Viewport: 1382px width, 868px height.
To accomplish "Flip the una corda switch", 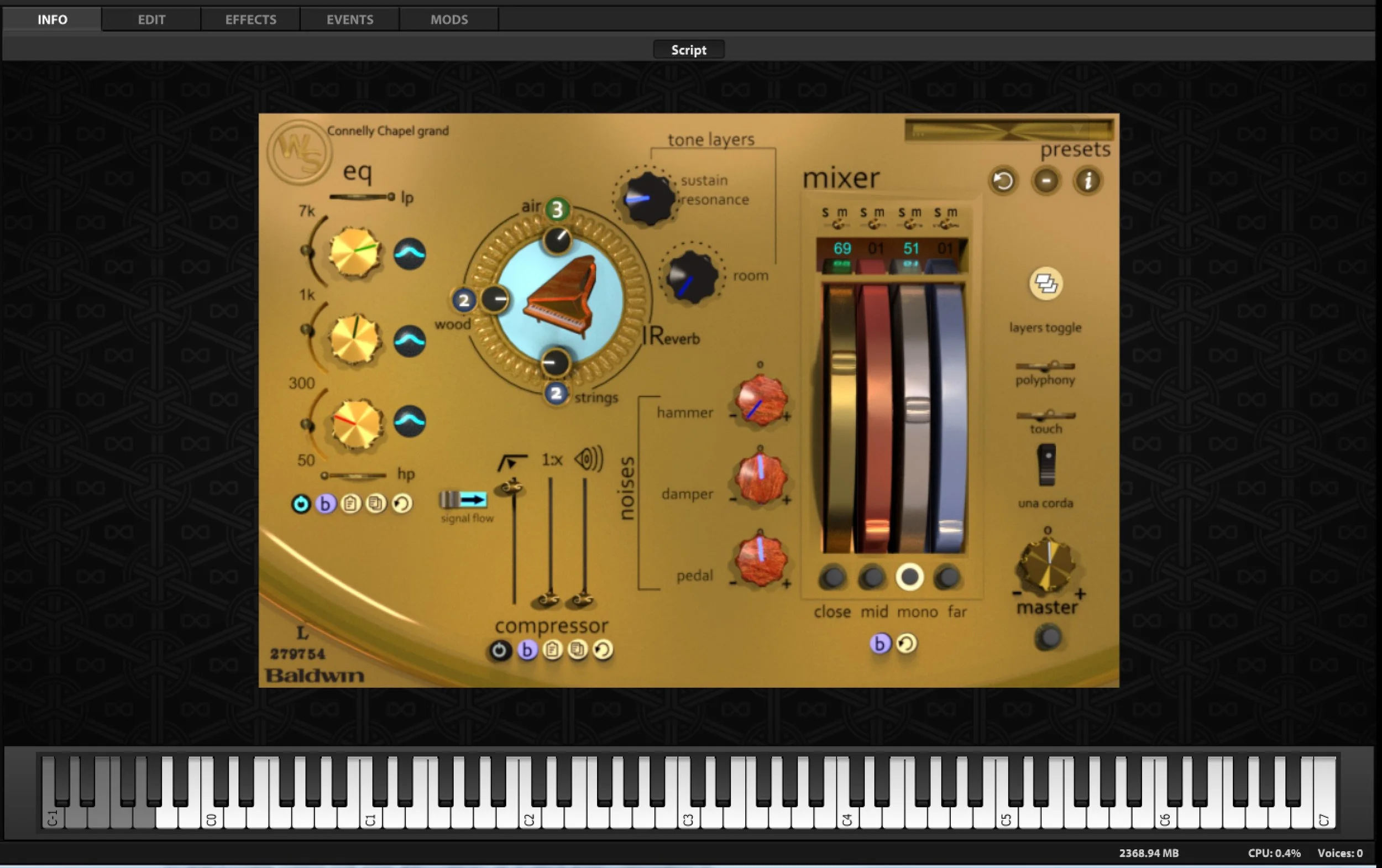I will 1046,464.
